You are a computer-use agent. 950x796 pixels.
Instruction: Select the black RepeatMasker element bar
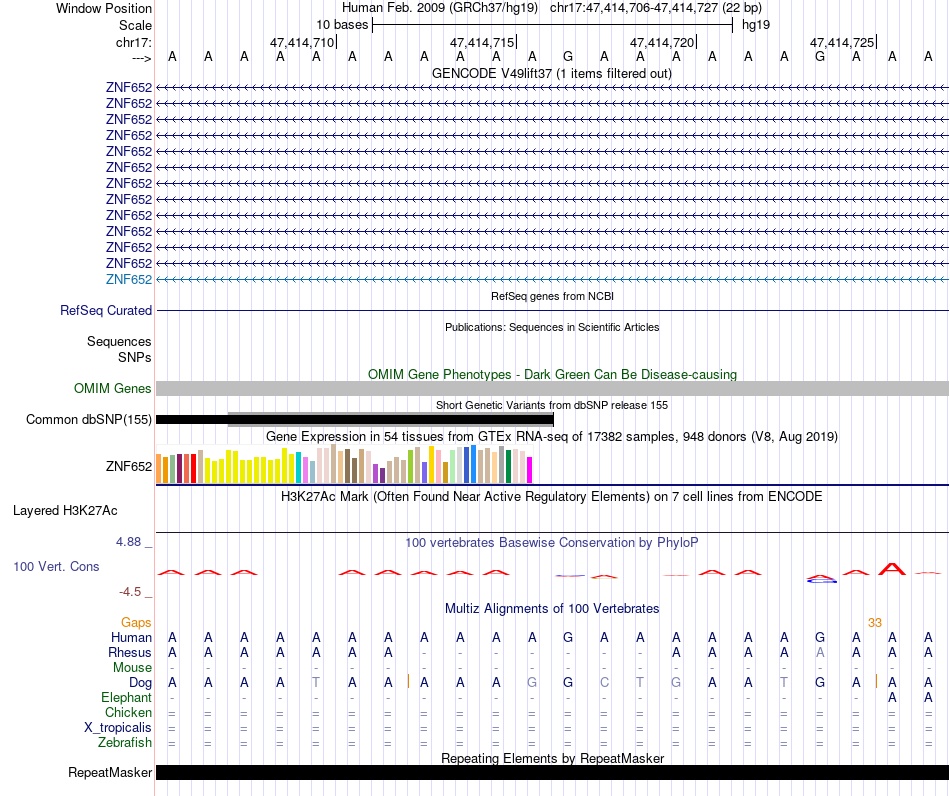click(x=552, y=772)
